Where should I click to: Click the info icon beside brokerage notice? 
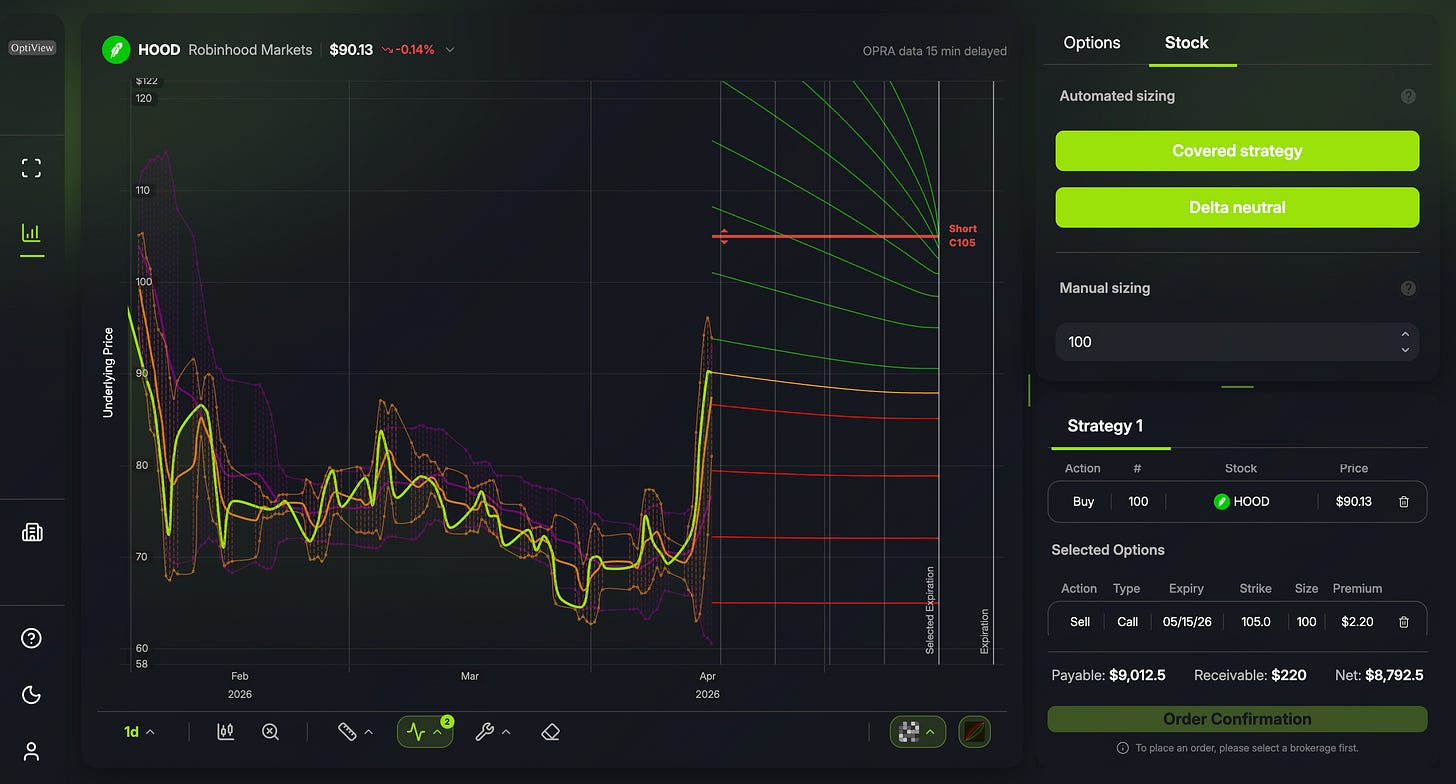1123,748
